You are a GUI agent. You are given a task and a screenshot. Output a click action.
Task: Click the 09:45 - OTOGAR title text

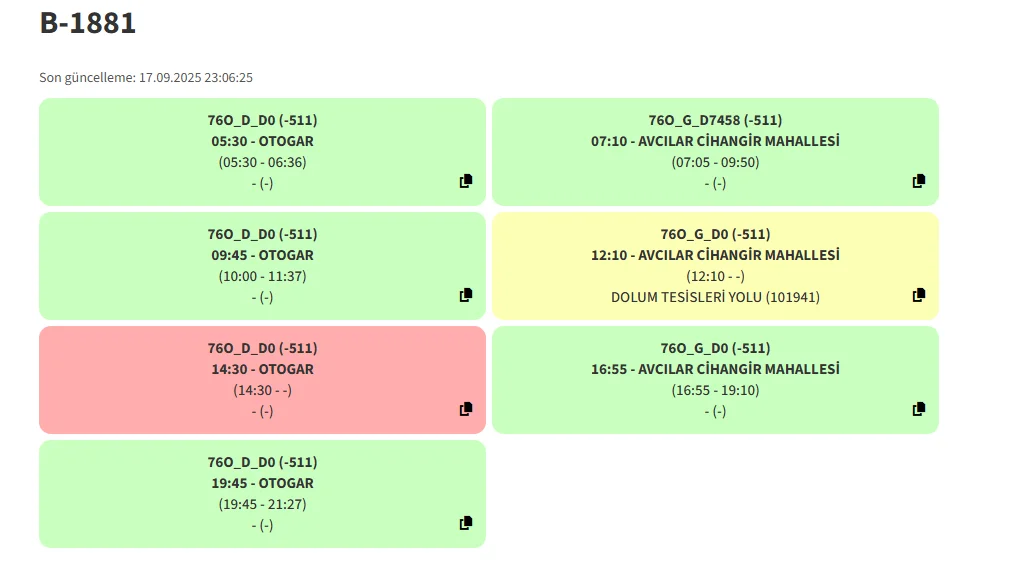(262, 255)
